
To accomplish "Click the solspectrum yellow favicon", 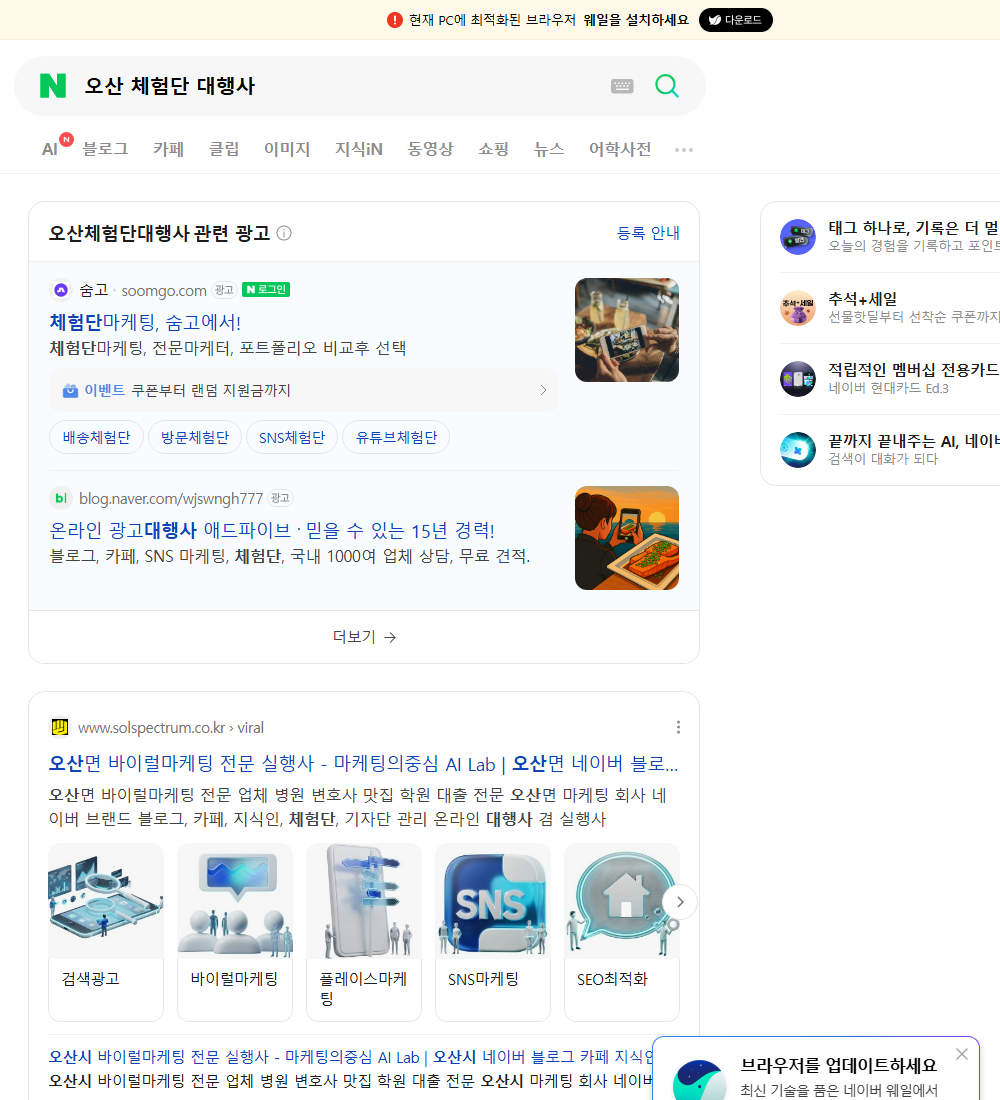I will coord(60,727).
